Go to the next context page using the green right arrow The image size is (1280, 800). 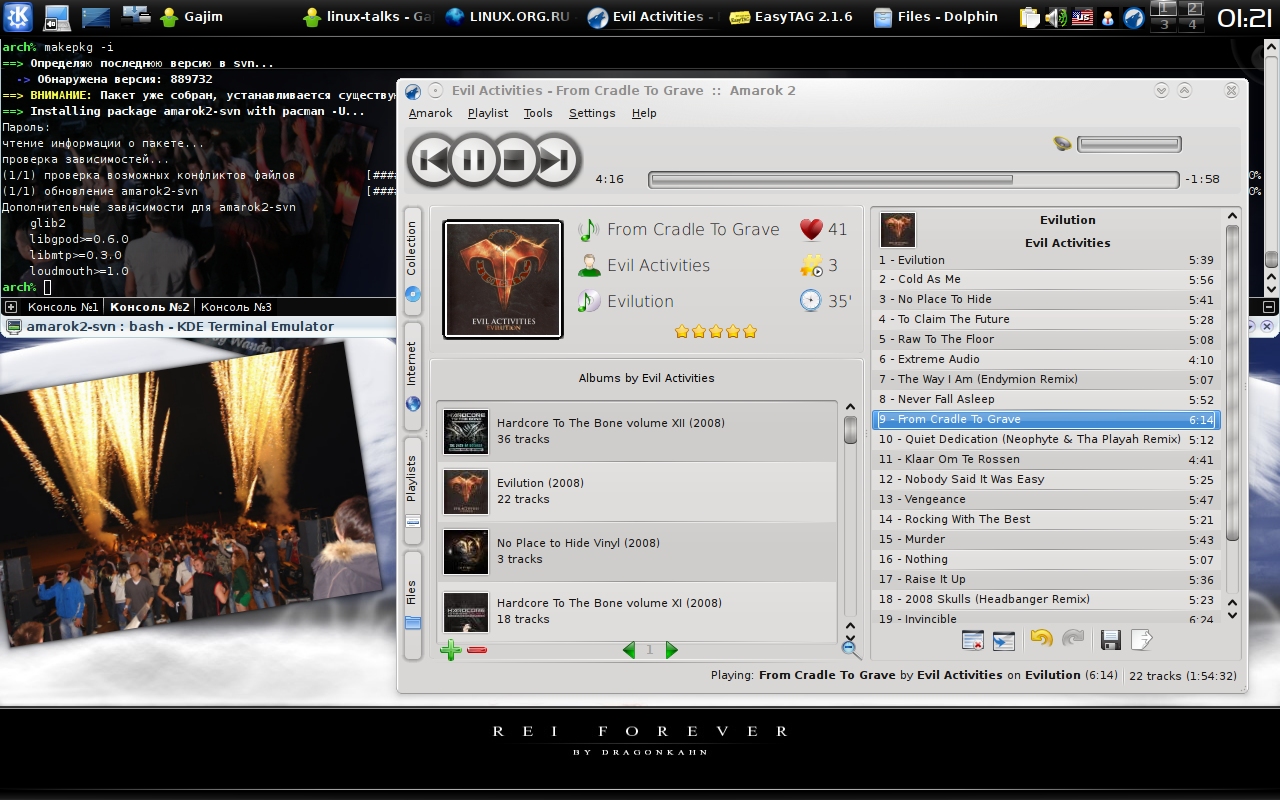671,650
